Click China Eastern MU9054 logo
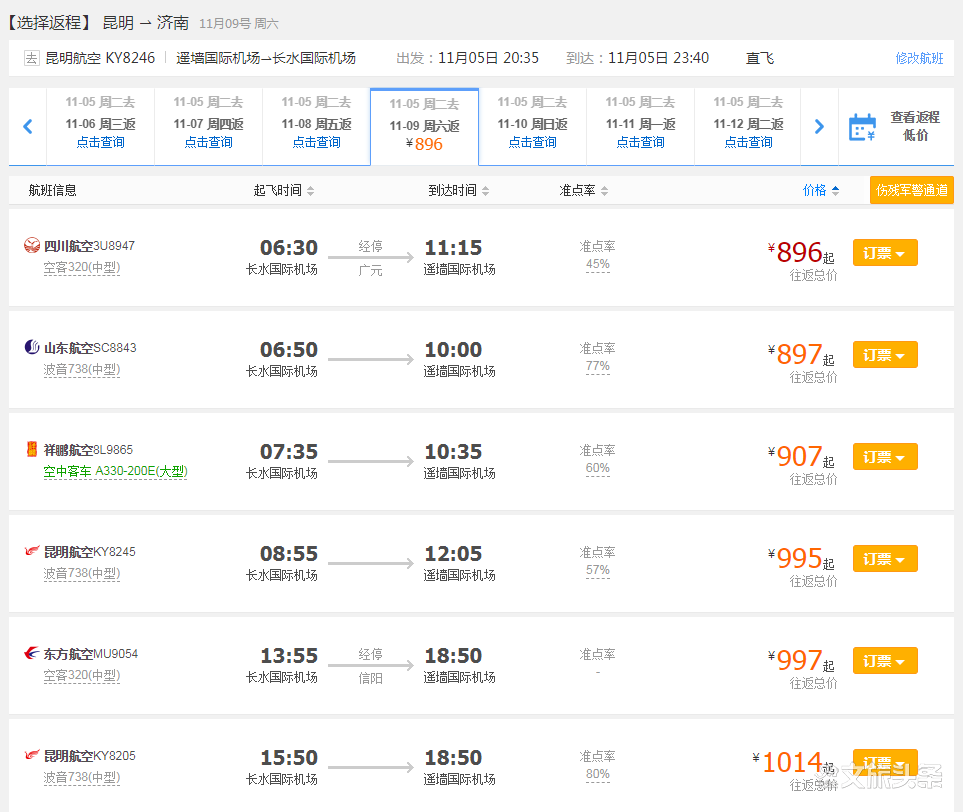The width and height of the screenshot is (963, 812). (32, 653)
